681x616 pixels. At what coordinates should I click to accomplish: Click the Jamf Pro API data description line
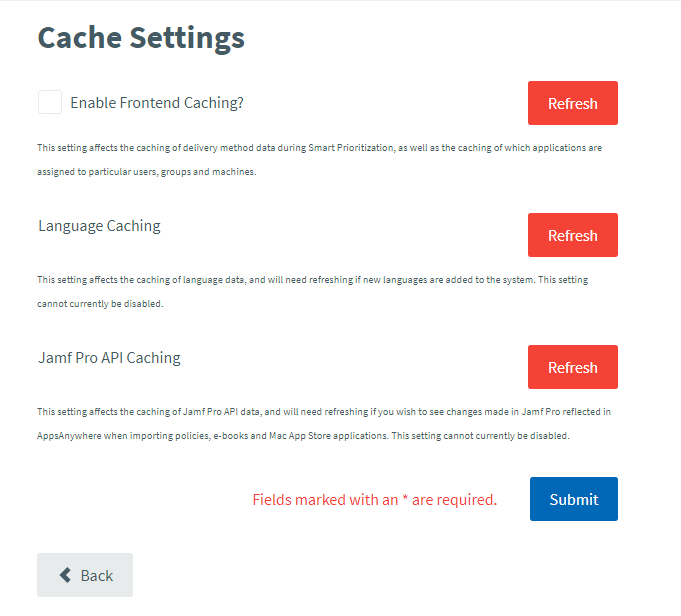(323, 412)
